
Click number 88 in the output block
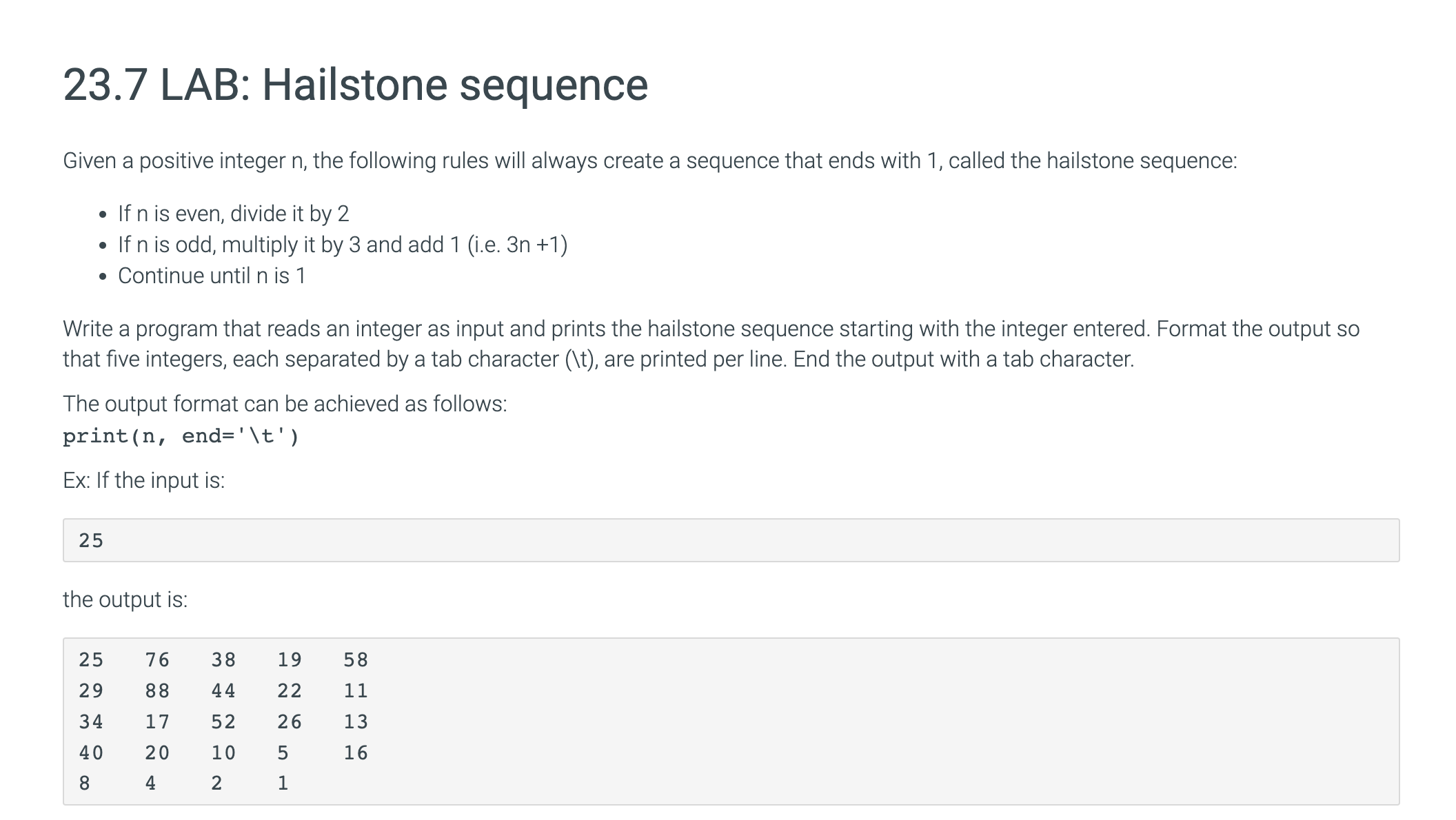coord(157,691)
